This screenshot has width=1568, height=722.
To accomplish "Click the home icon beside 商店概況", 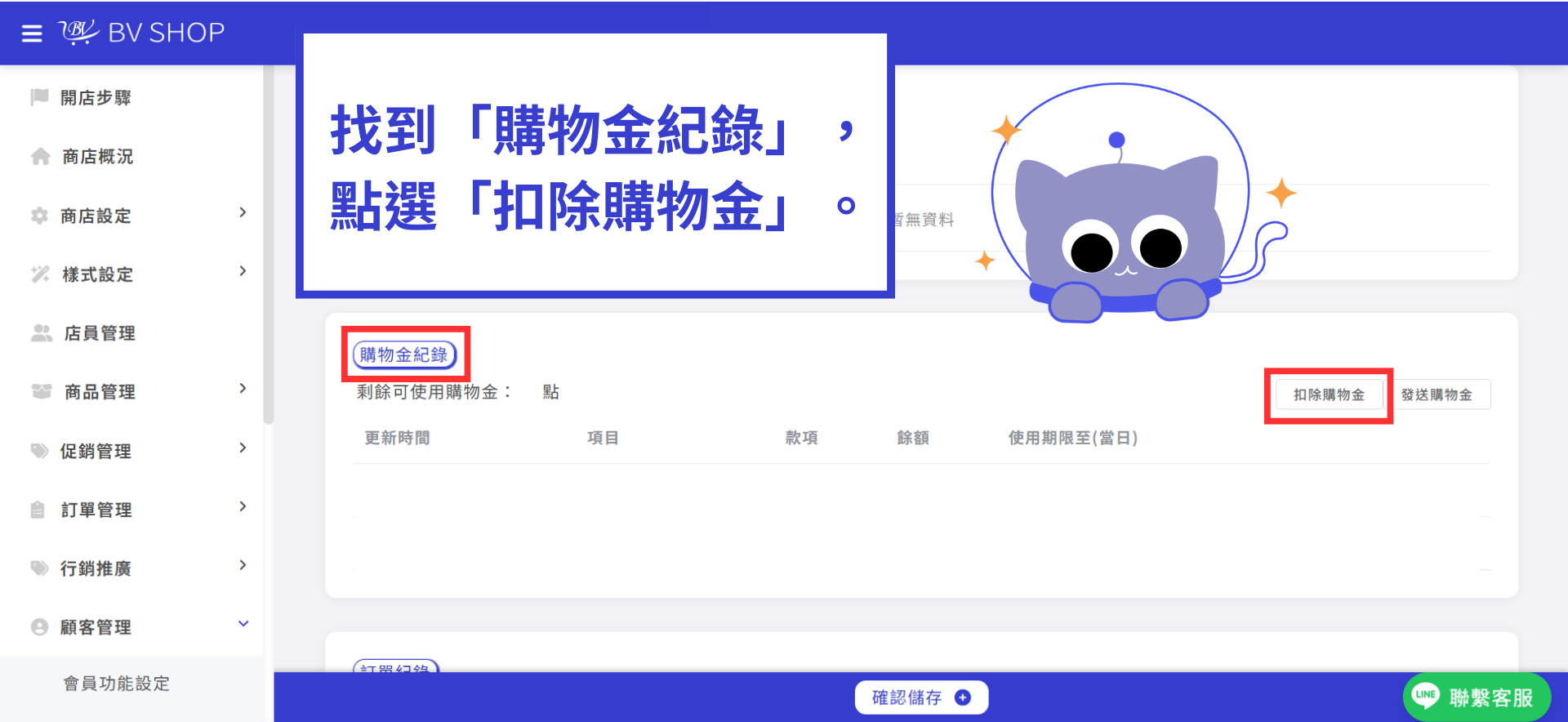I will 40,156.
